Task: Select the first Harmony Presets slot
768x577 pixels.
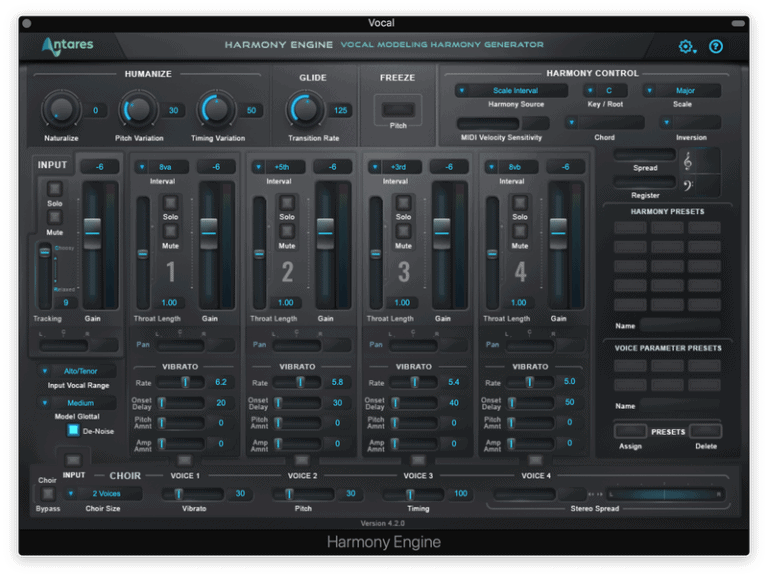Action: pyautogui.click(x=630, y=227)
